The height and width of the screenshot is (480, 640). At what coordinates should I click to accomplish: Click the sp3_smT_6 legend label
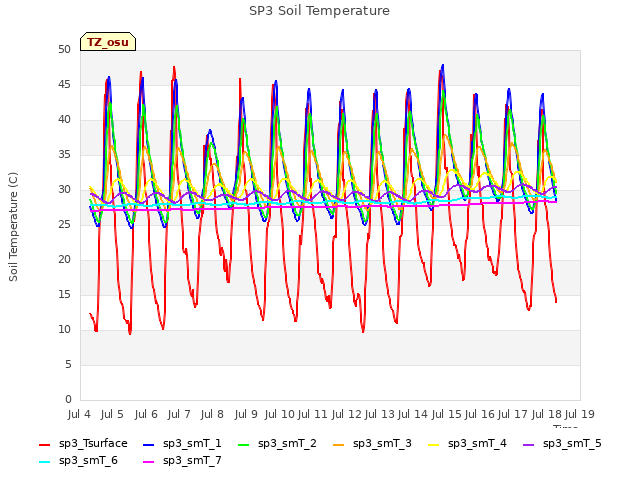point(88,461)
